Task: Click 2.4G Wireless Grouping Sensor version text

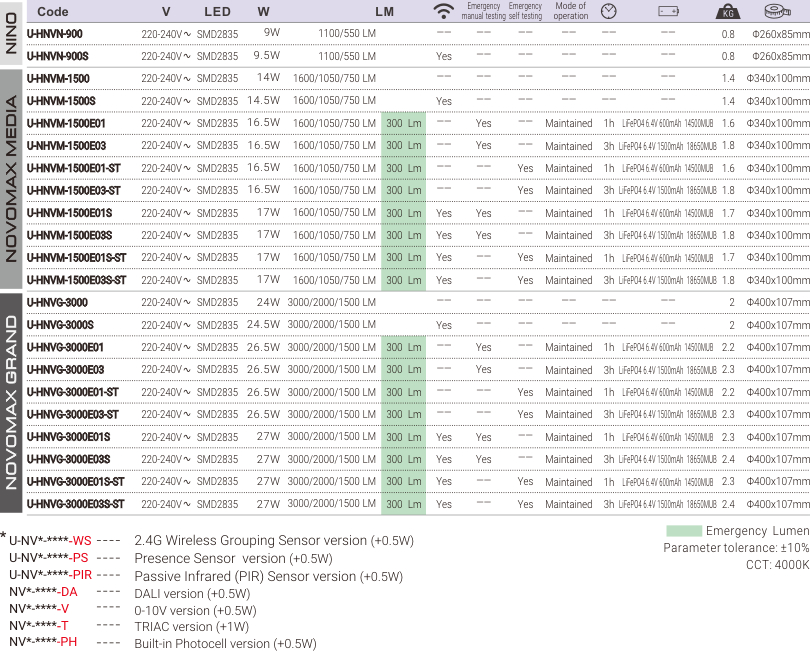Action: tap(274, 540)
